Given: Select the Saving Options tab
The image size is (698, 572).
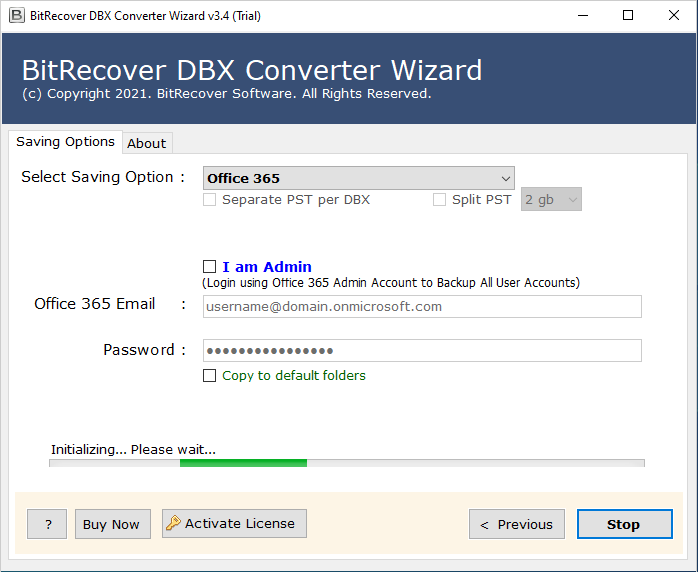Looking at the screenshot, I should pyautogui.click(x=65, y=142).
